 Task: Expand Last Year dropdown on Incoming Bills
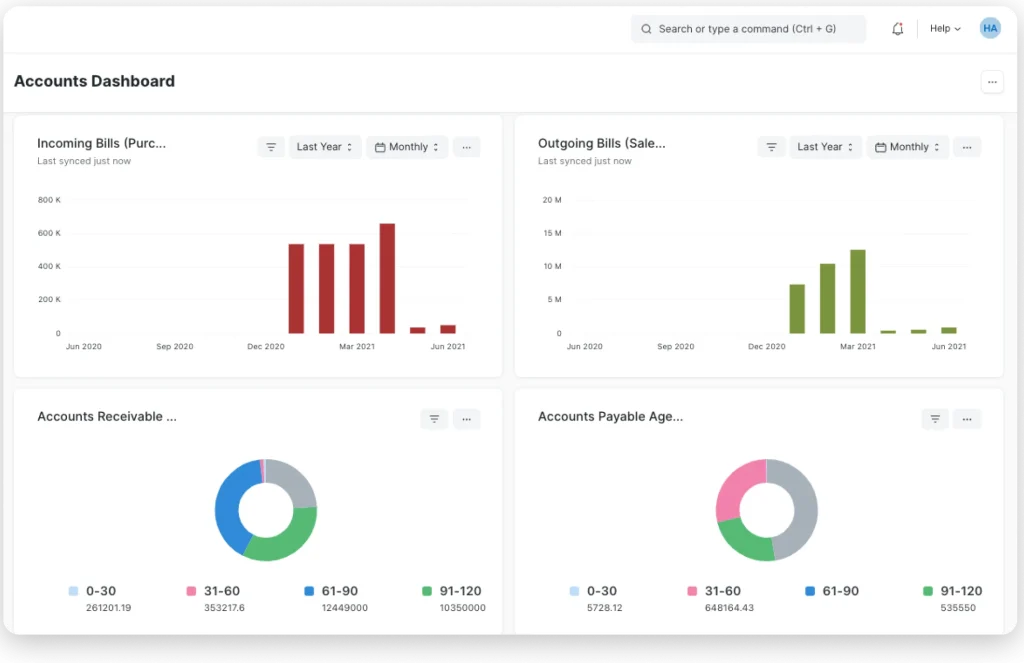tap(325, 147)
